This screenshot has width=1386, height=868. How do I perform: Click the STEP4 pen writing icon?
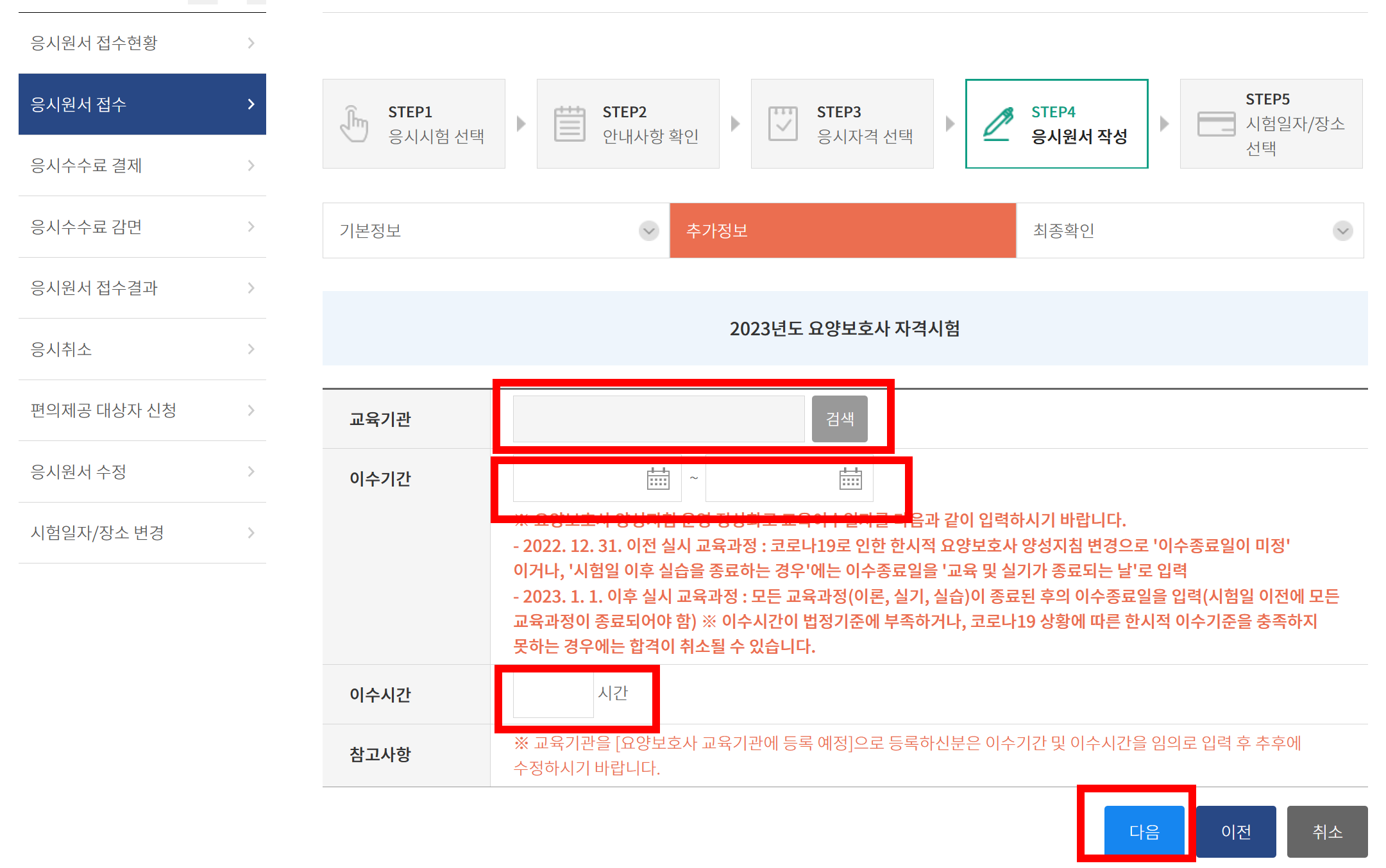[x=999, y=124]
